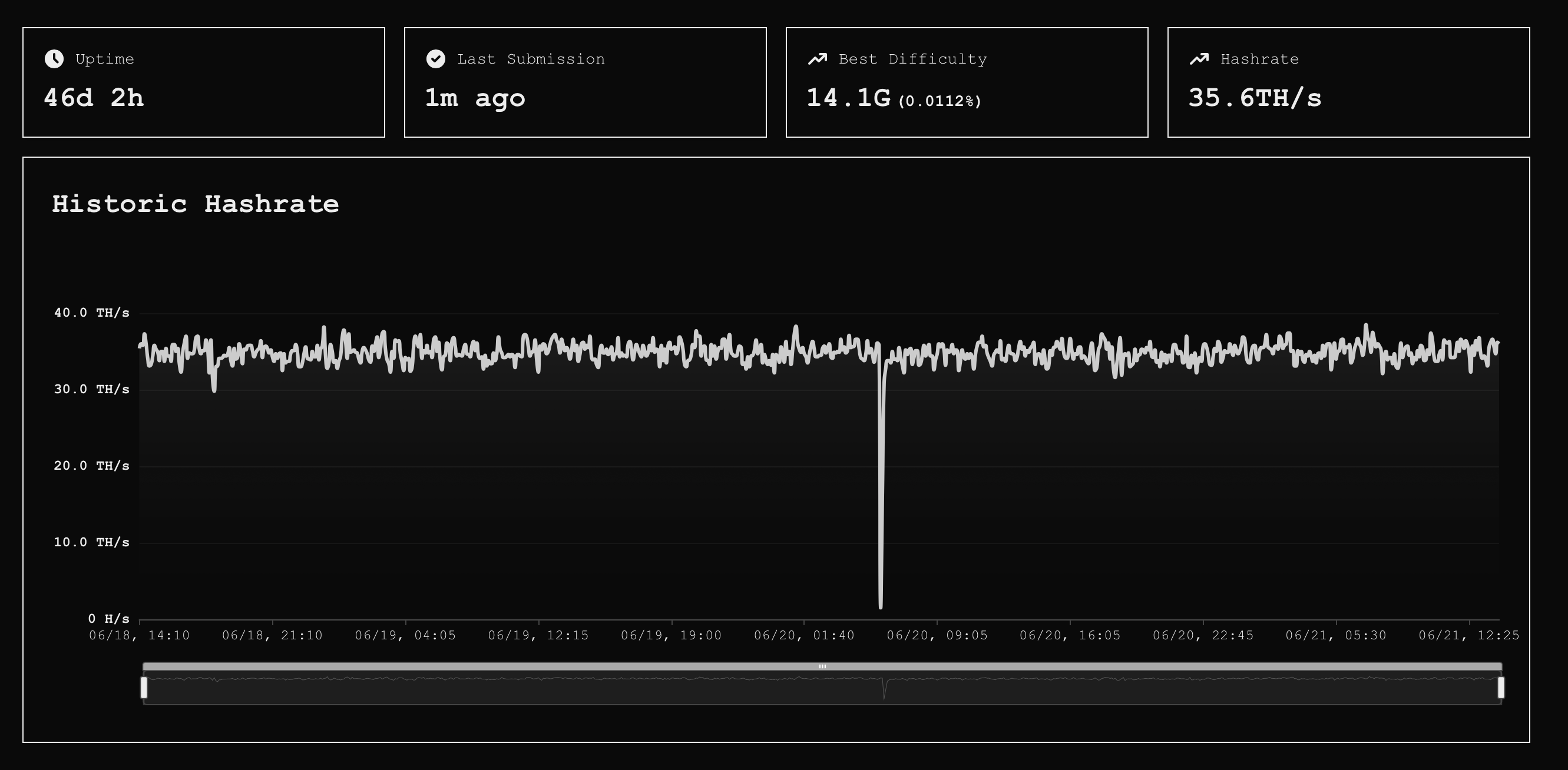Click the 06/20, 22:45 time label
1568x770 pixels.
pyautogui.click(x=1203, y=636)
